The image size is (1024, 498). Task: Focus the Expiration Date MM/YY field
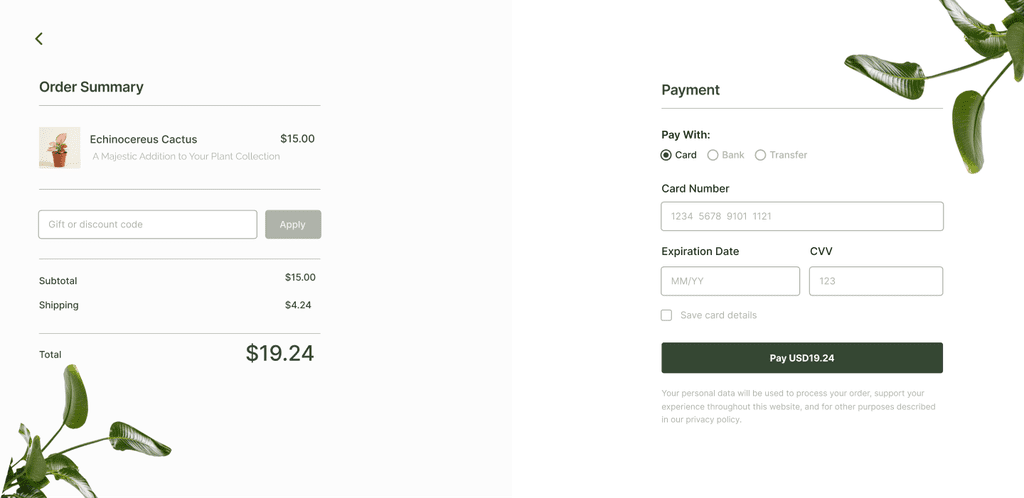pos(730,281)
